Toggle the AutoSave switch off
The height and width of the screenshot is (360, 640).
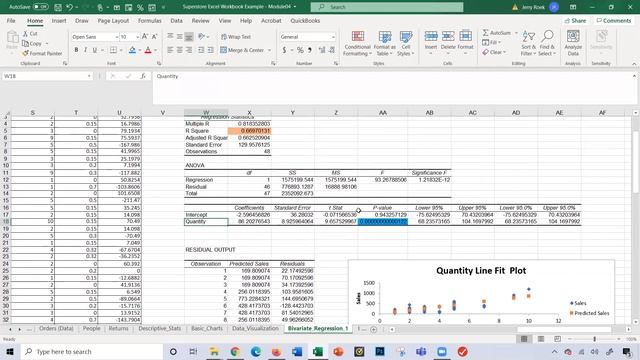(40, 7)
